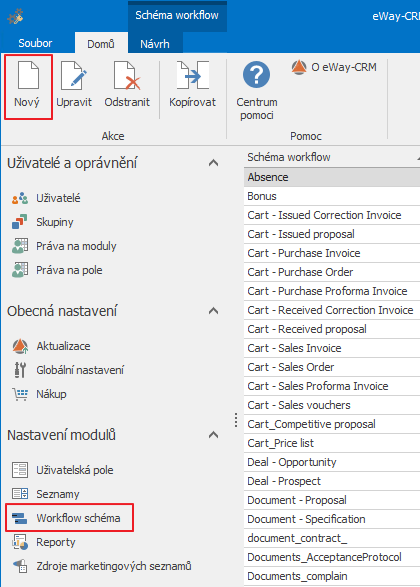Collapse the Nastavení modulů section
The height and width of the screenshot is (587, 420).
click(213, 435)
